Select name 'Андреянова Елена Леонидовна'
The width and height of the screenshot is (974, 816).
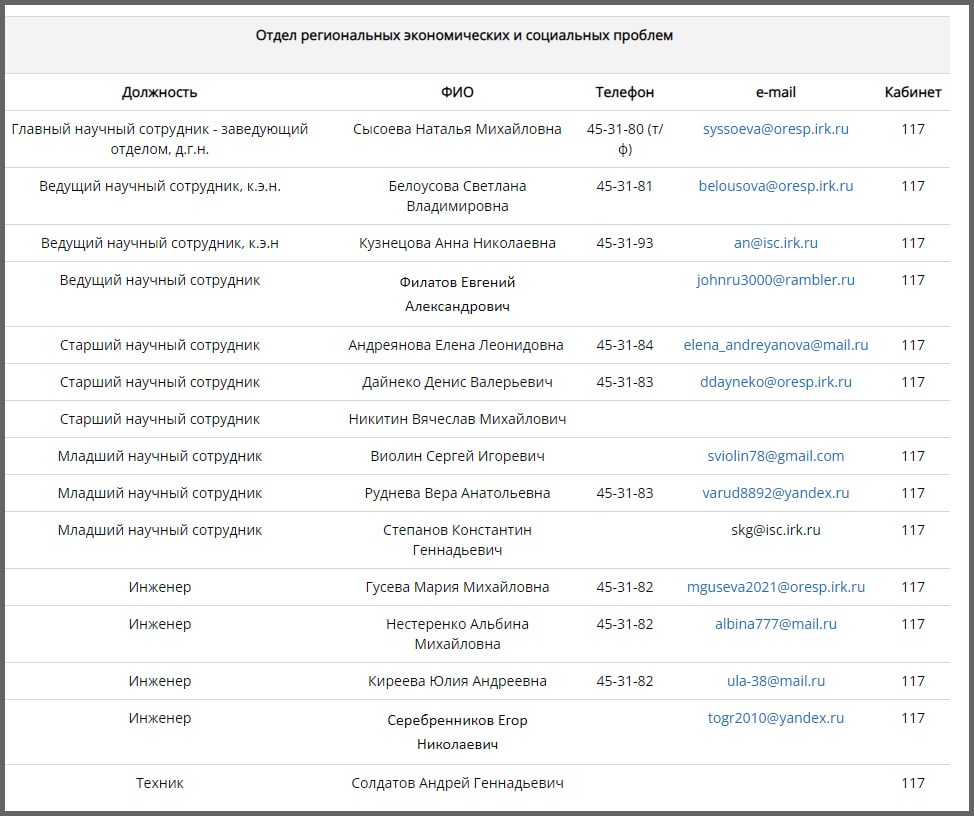pyautogui.click(x=456, y=345)
